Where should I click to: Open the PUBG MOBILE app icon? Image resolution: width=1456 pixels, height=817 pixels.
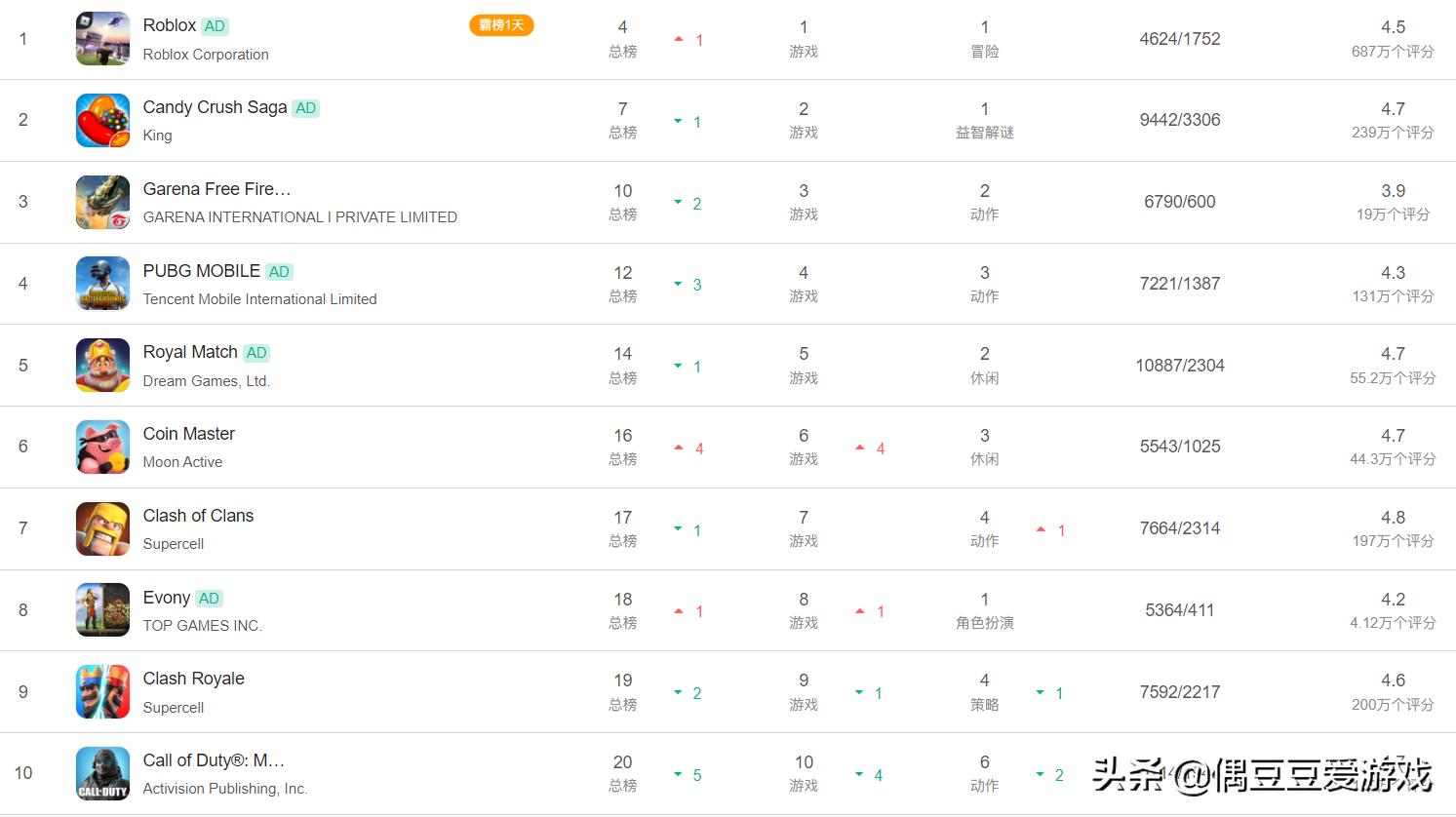(102, 284)
